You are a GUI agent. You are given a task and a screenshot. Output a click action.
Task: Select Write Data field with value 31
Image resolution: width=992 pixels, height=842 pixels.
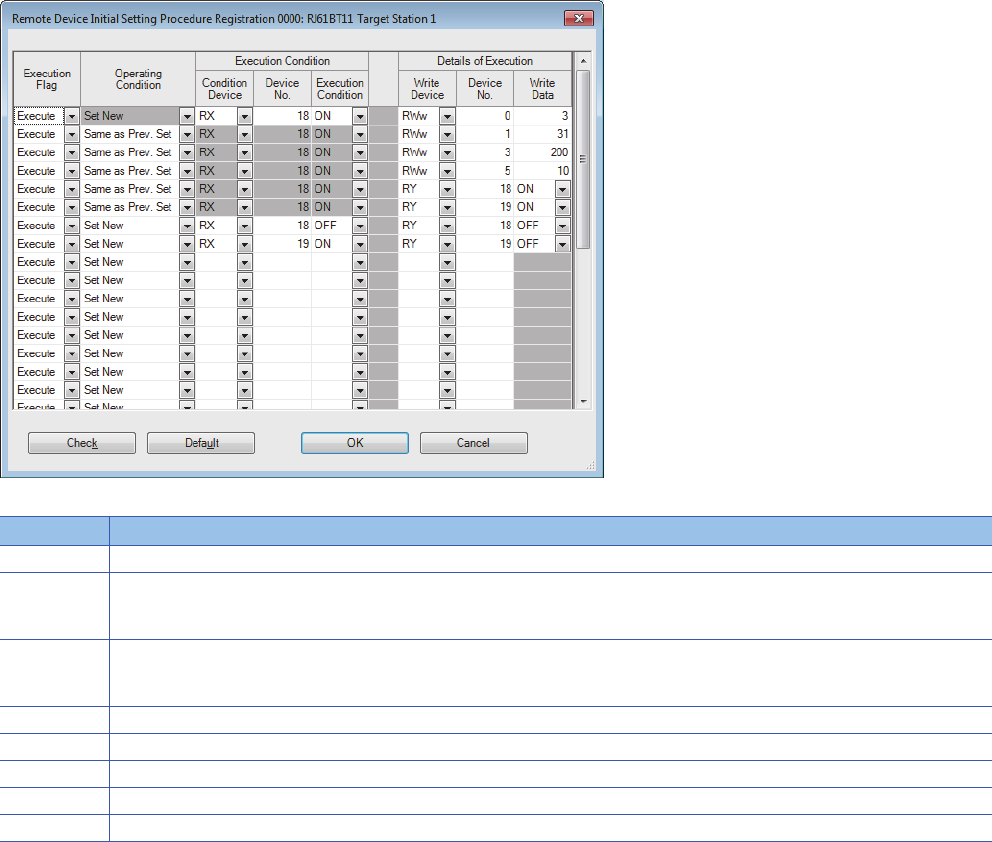pos(542,134)
